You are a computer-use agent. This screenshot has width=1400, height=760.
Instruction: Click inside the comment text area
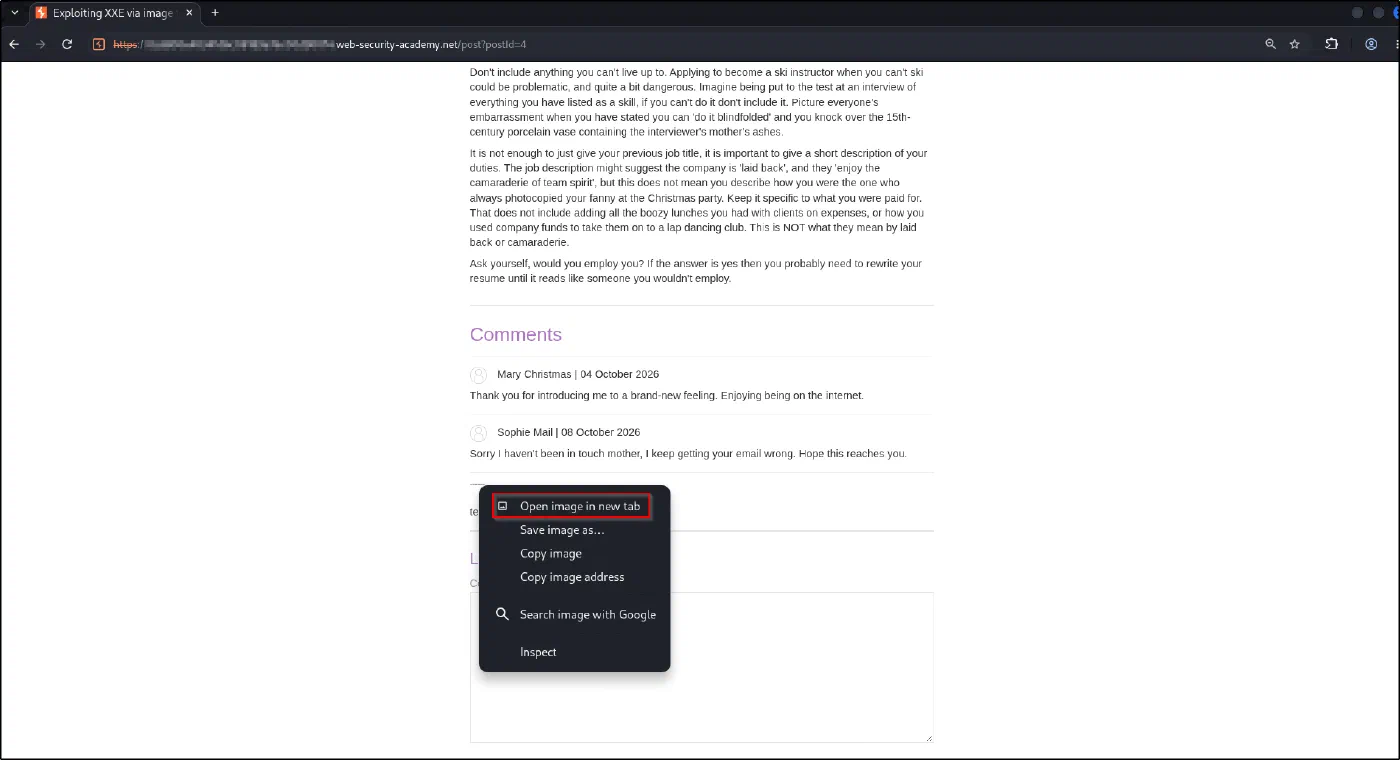click(x=702, y=667)
